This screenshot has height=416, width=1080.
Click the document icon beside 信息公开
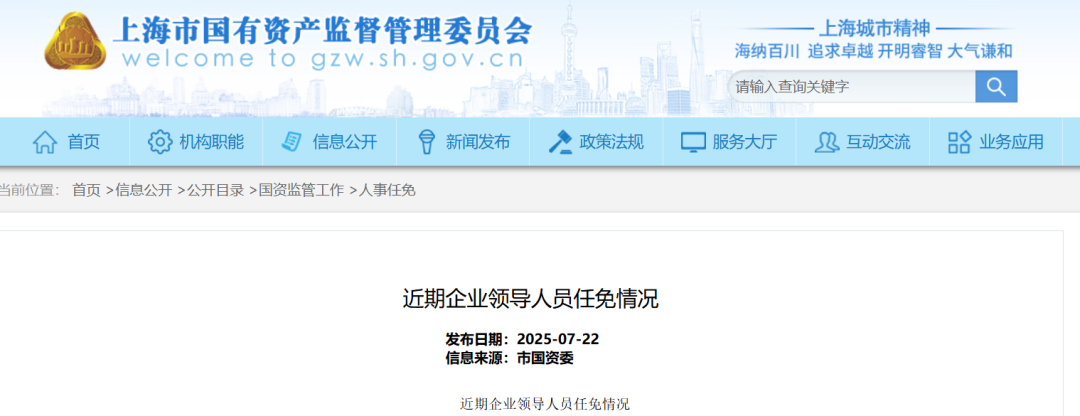[x=291, y=142]
